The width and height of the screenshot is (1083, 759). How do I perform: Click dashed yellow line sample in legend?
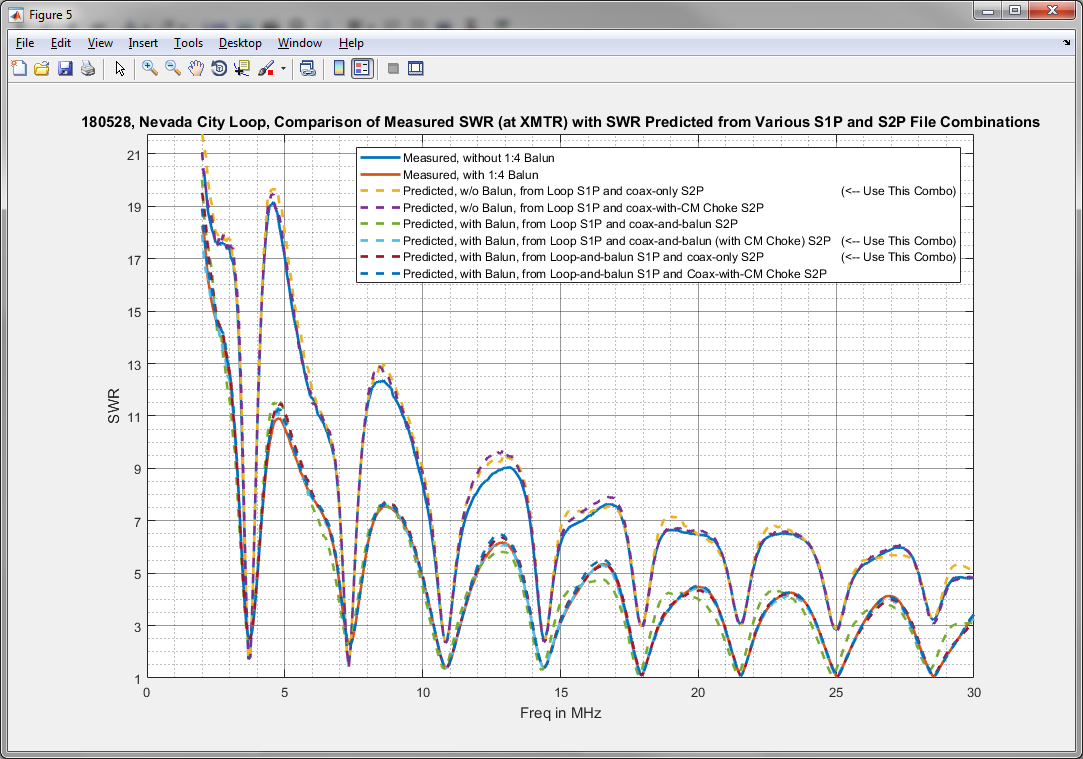coord(380,191)
